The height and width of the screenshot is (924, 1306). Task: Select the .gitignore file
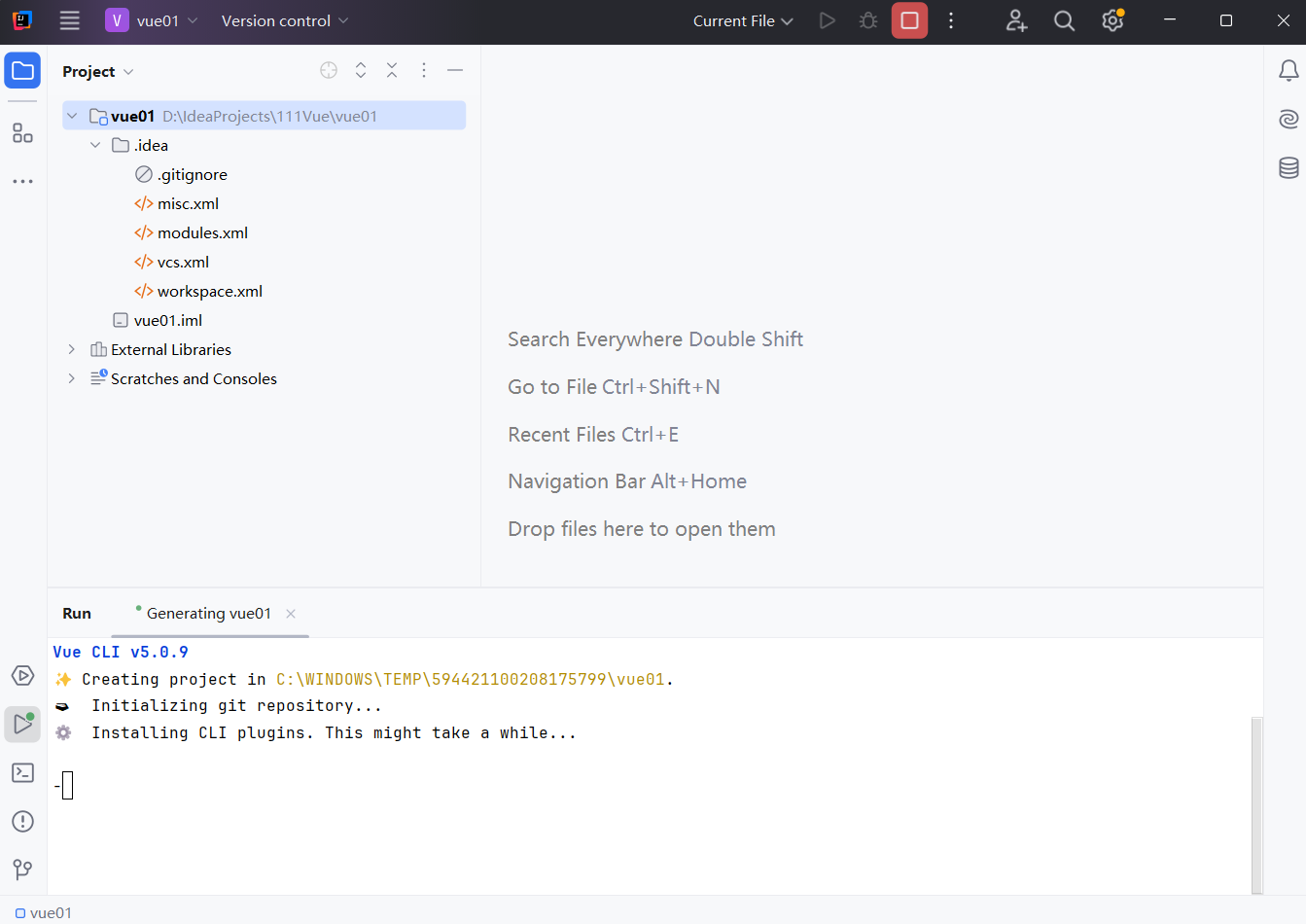point(192,174)
